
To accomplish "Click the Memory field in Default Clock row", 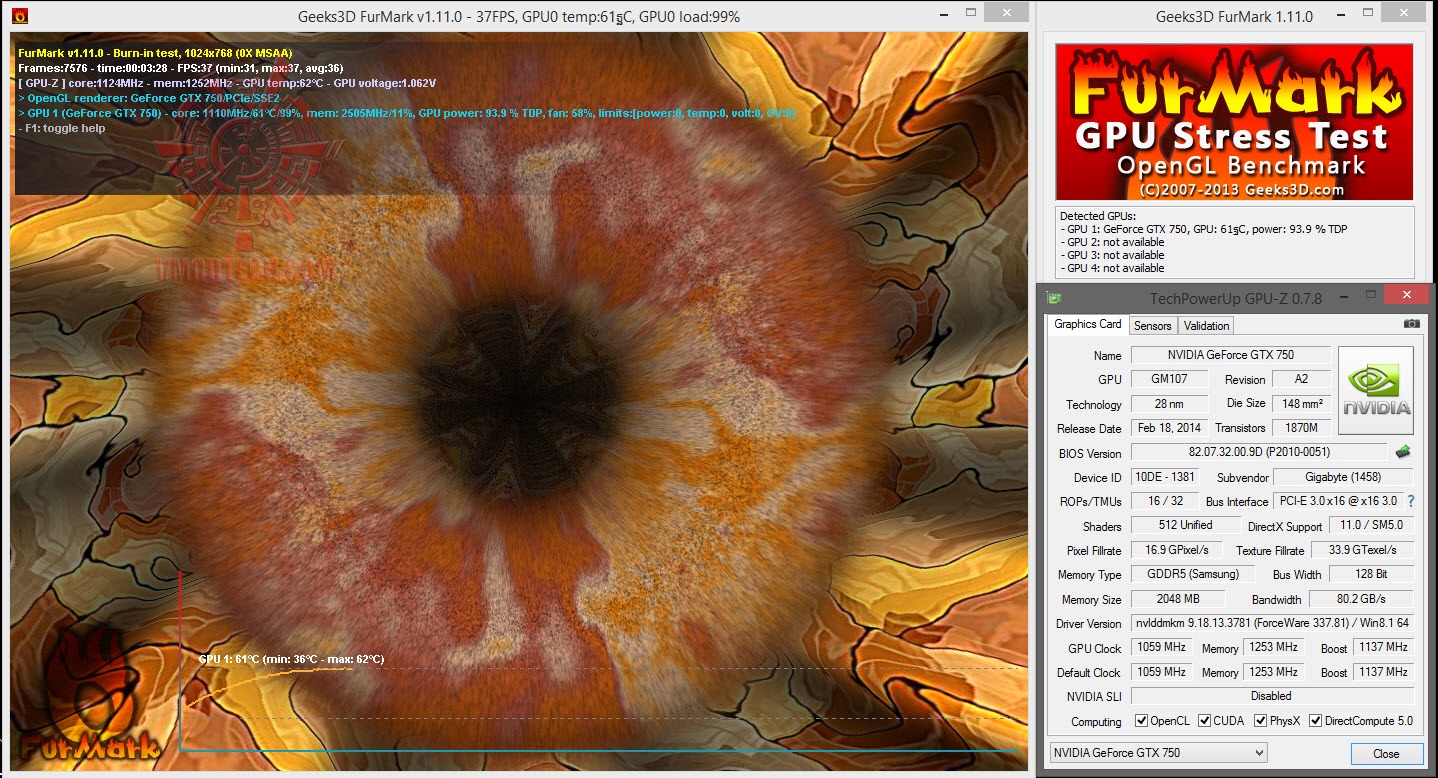I will pos(1273,672).
